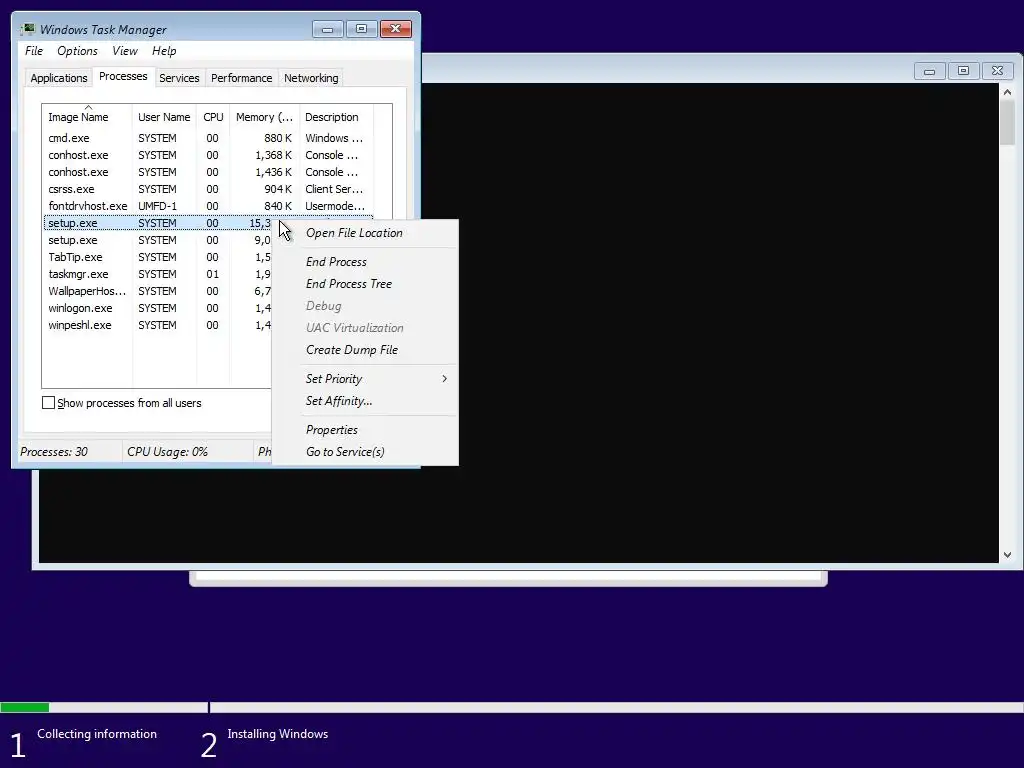Minimize the Windows Task Manager window

click(x=327, y=29)
